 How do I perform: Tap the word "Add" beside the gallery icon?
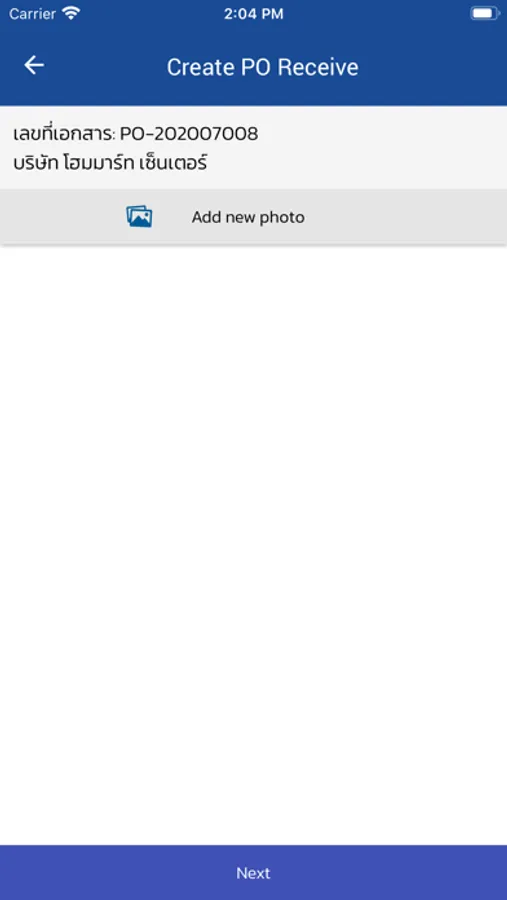tap(206, 218)
